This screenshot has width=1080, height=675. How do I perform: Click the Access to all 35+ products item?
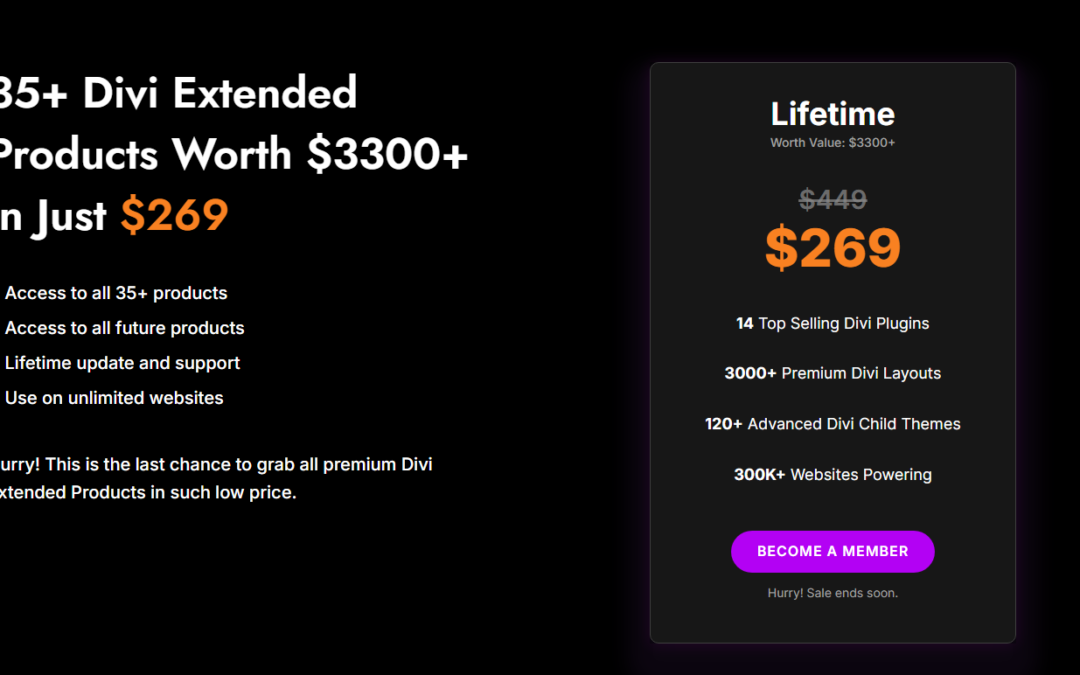coord(116,293)
